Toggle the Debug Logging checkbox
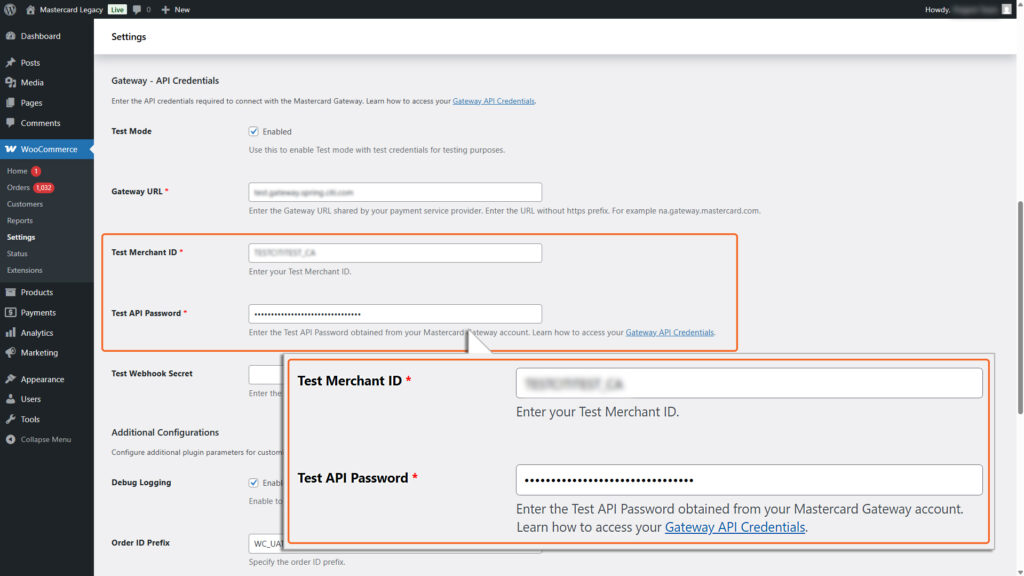Screen dimensions: 1024x576 (253, 482)
